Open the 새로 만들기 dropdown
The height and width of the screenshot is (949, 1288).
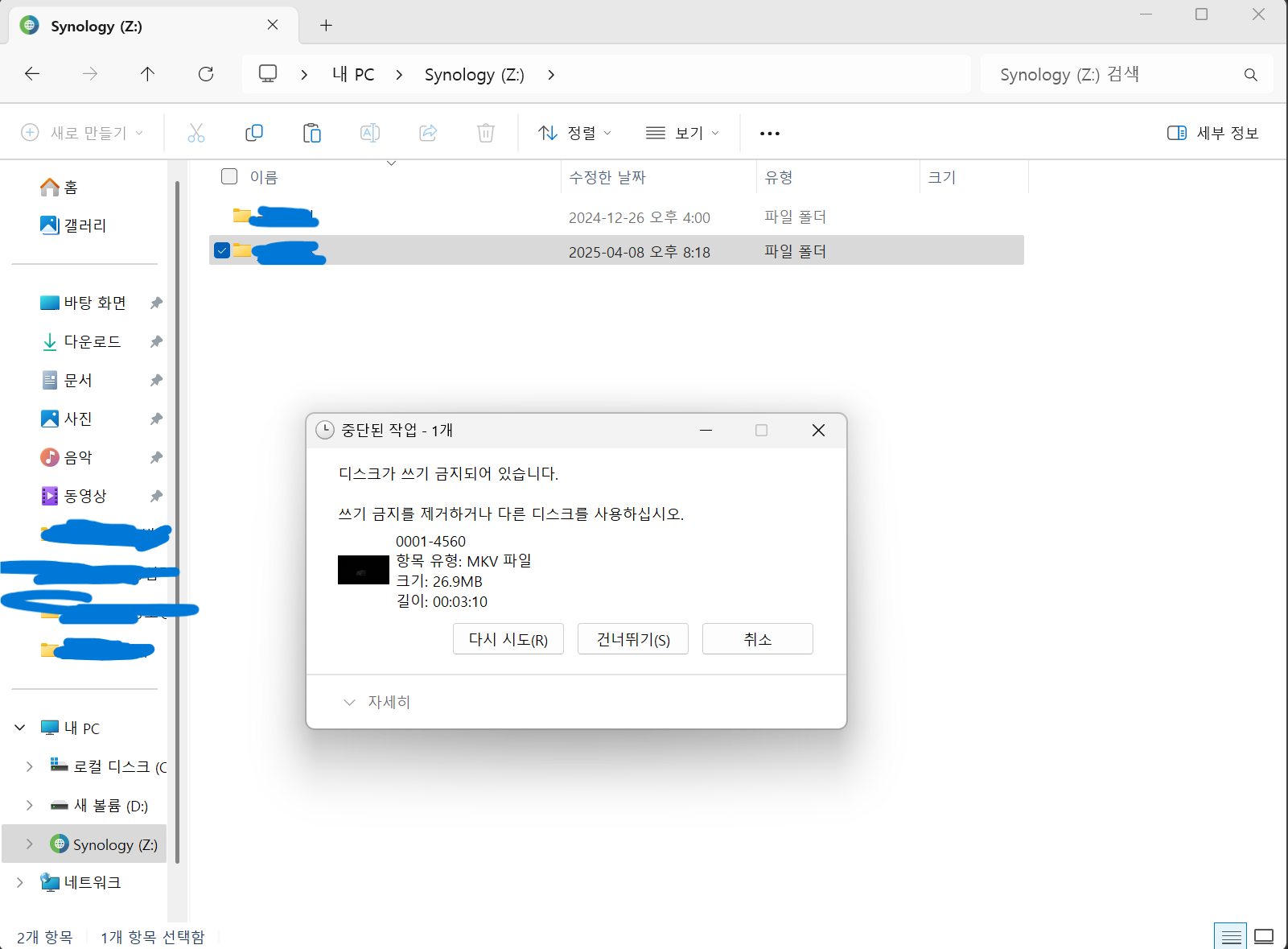[x=82, y=133]
